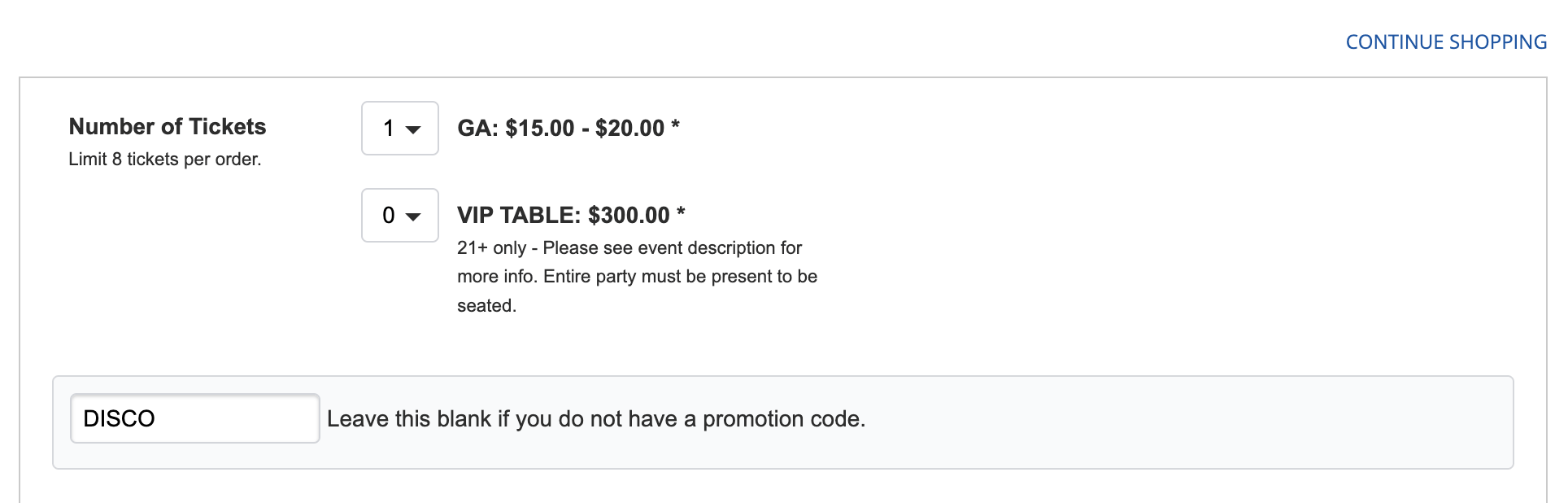Click the number 1 in GA selector
1568x503 pixels.
(389, 129)
